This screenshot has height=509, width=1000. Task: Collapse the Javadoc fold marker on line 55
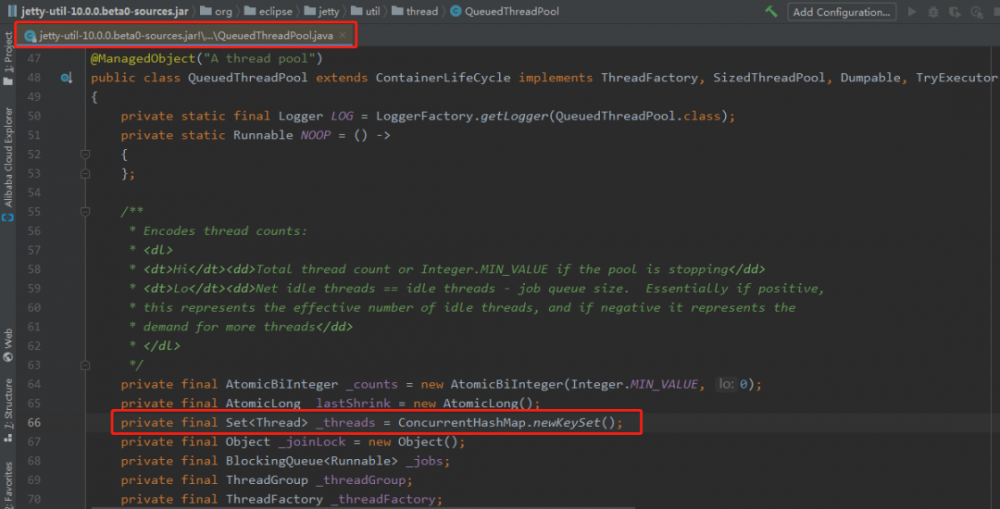tap(85, 212)
